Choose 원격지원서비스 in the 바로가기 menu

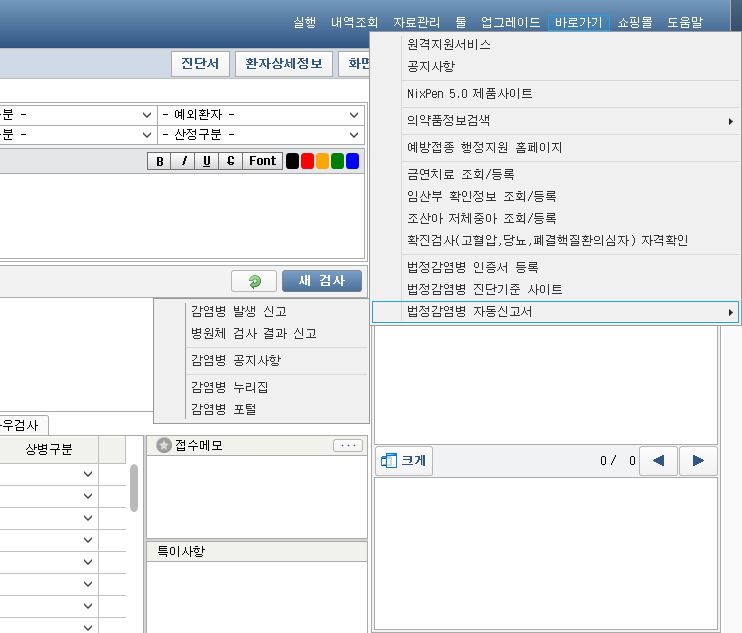449,45
